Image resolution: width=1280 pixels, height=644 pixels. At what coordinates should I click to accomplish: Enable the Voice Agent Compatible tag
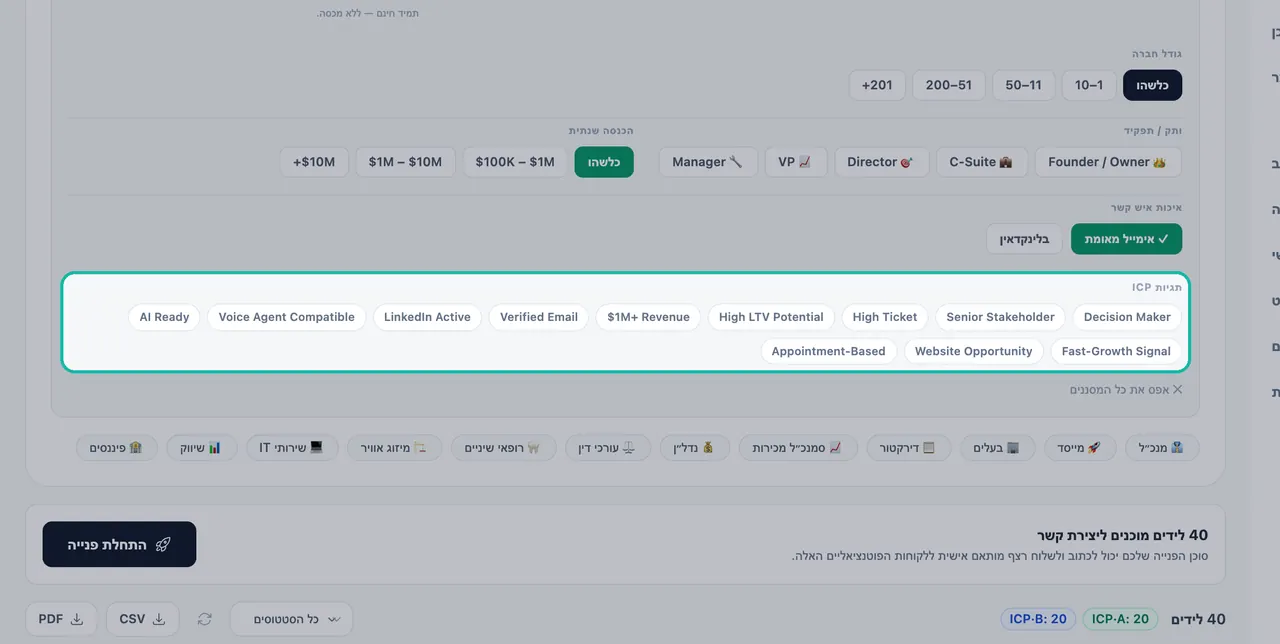tap(286, 317)
